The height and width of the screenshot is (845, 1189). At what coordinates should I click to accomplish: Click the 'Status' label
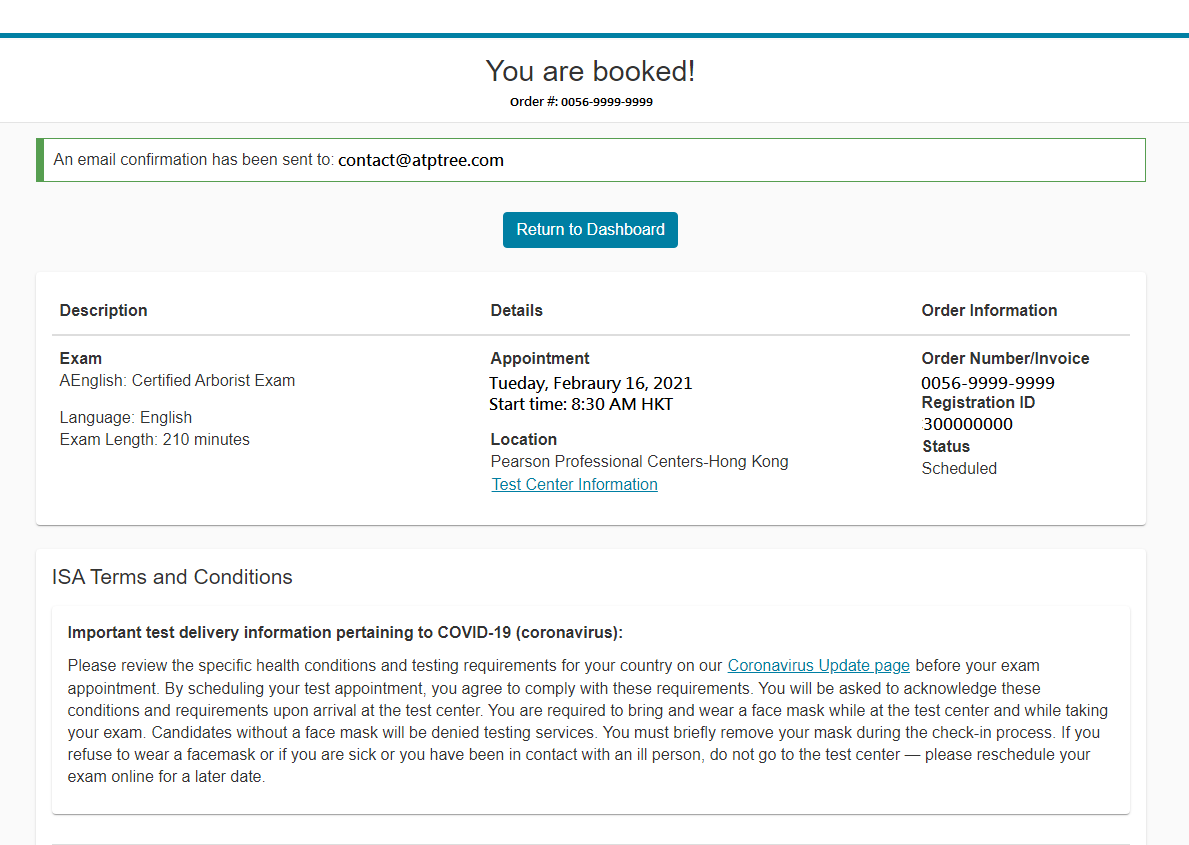coord(946,446)
